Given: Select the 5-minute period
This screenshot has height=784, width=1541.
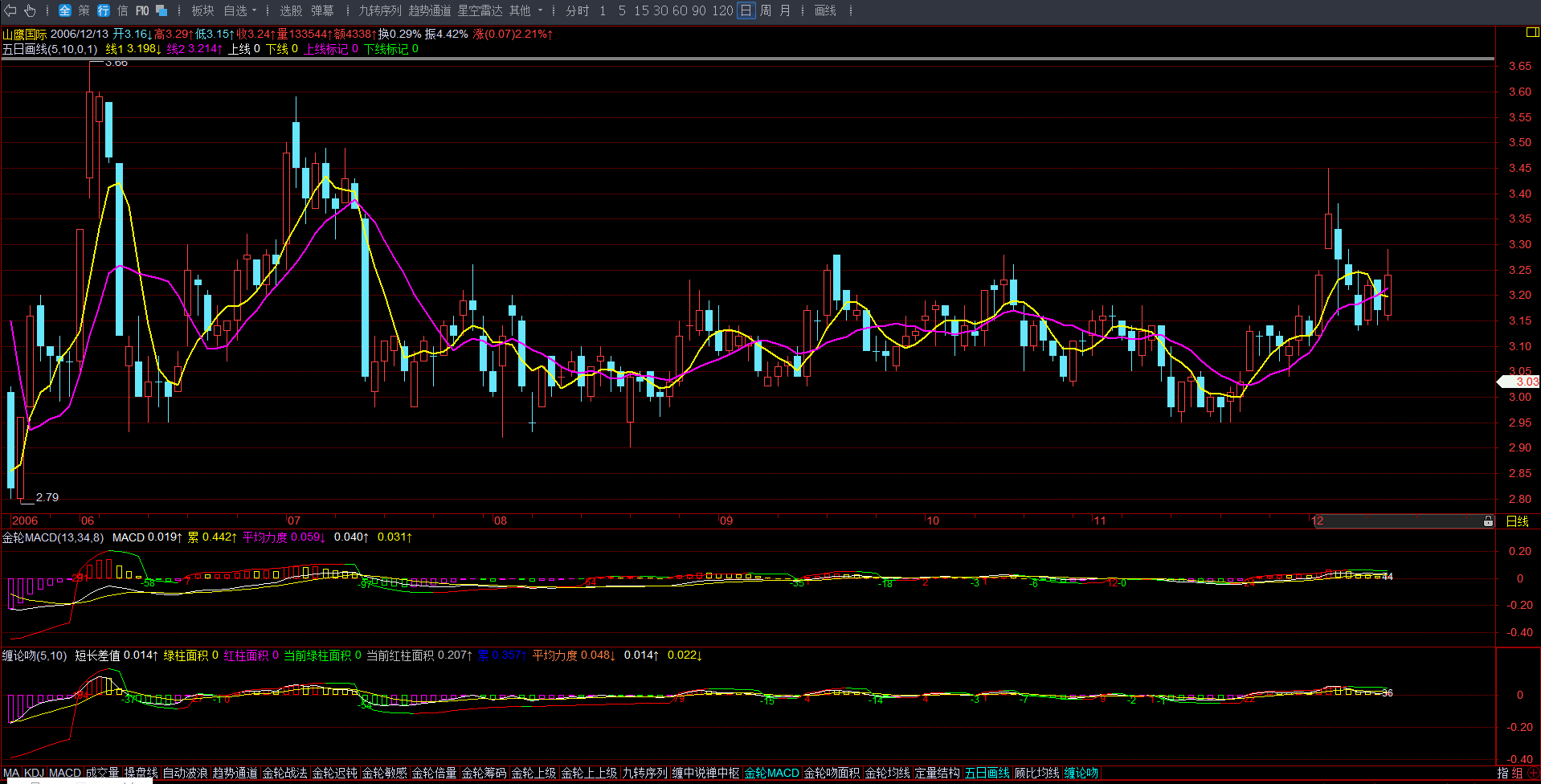Looking at the screenshot, I should point(622,10).
